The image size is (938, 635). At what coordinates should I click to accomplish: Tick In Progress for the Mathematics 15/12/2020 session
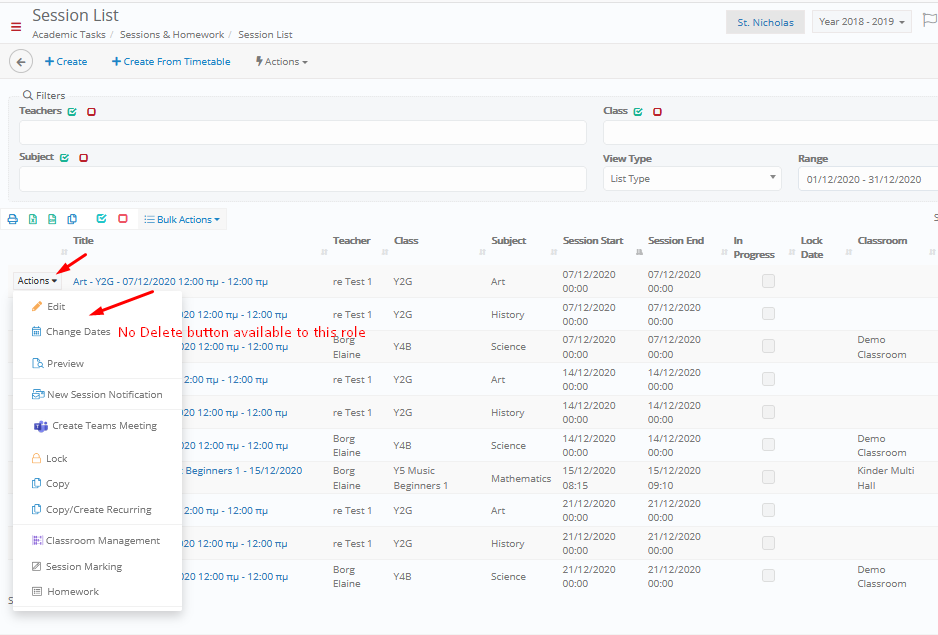coord(769,477)
